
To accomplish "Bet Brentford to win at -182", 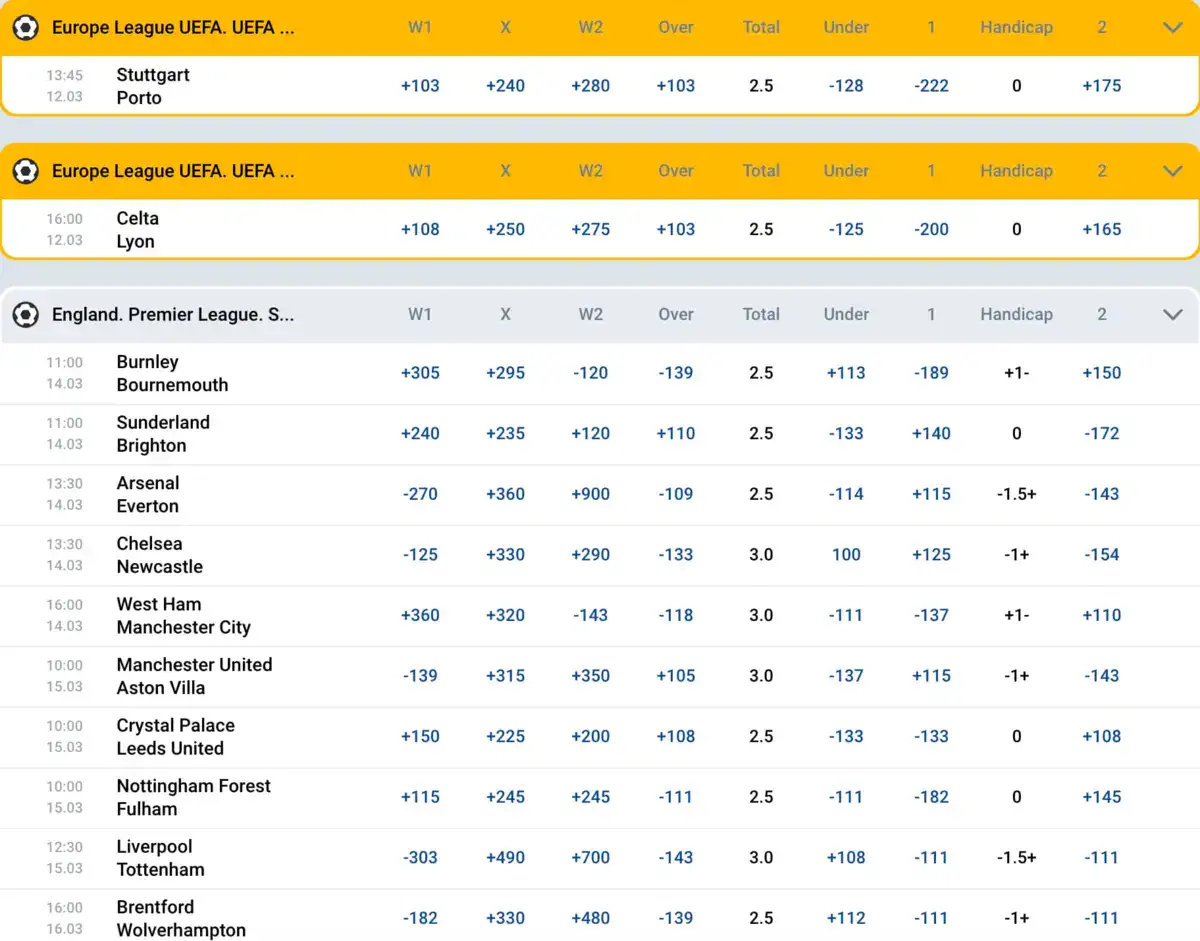I will click(420, 918).
